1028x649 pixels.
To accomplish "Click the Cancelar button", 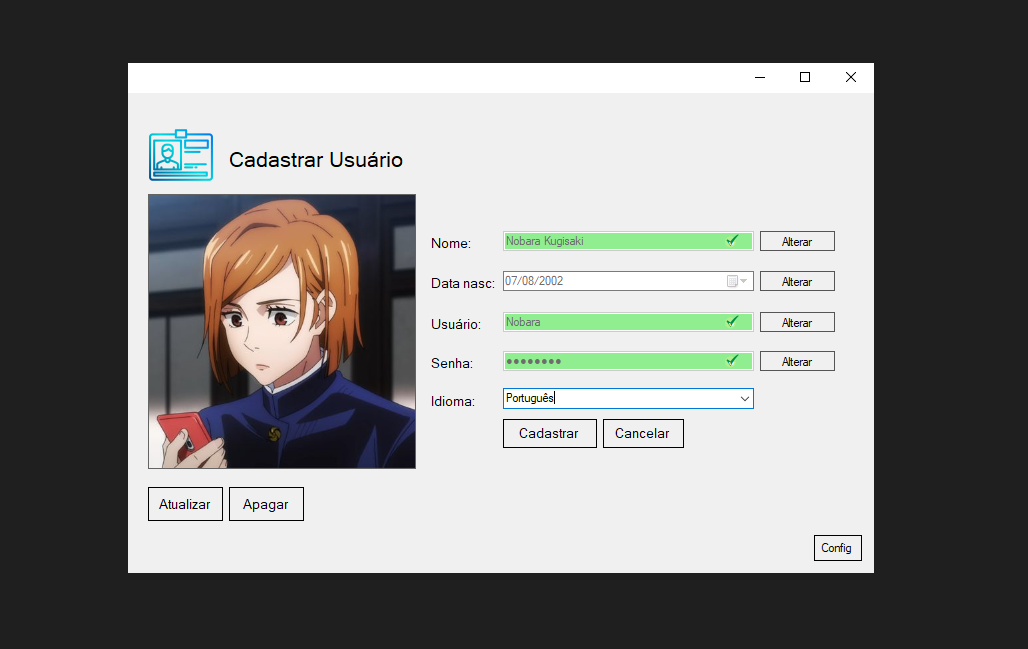I will 643,433.
